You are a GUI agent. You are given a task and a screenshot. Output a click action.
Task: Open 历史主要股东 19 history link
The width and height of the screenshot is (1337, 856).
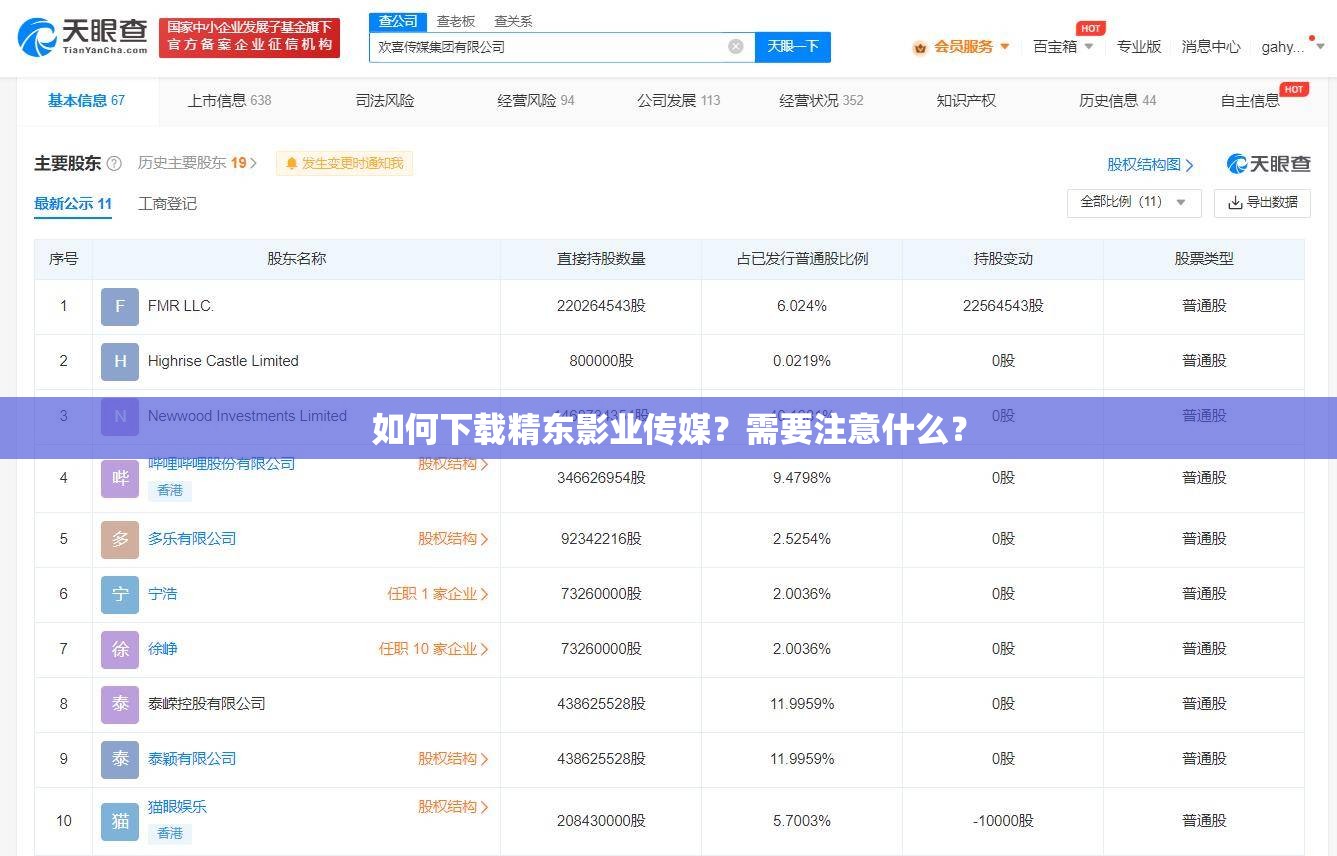(194, 163)
